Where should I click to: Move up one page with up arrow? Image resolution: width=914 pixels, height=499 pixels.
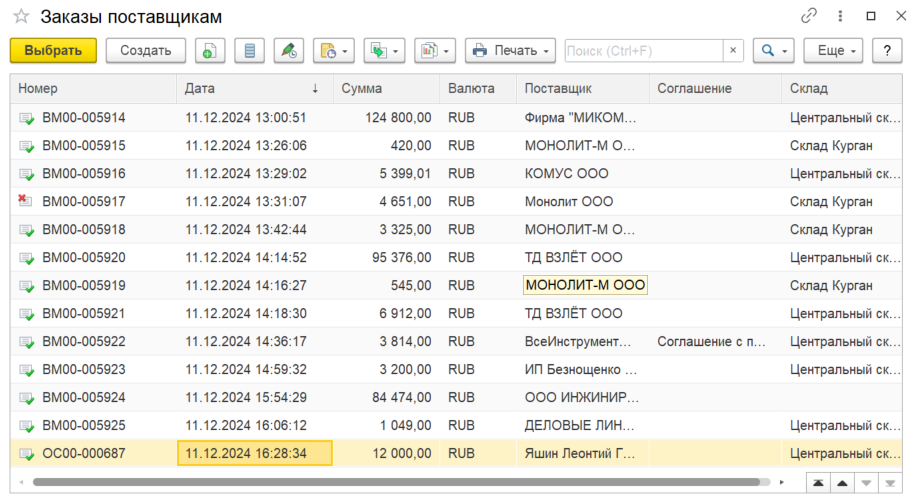click(842, 483)
